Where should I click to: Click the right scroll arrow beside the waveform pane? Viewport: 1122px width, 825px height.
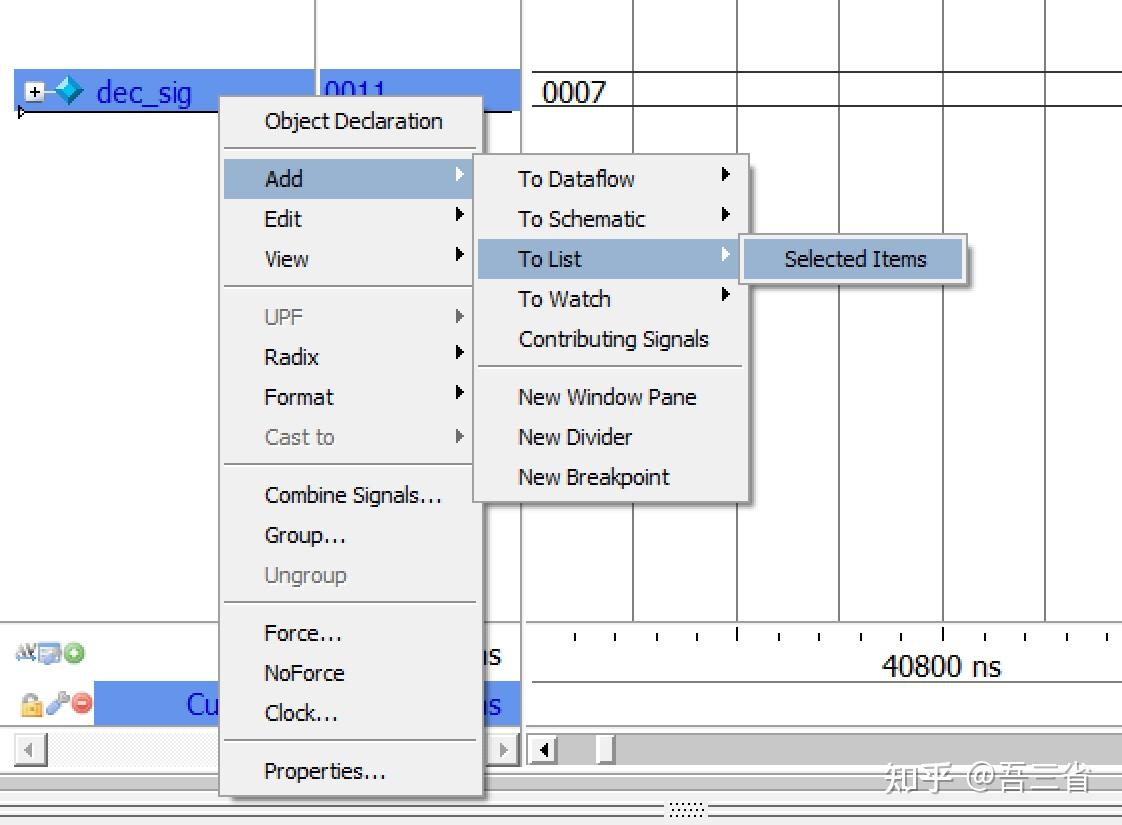tap(503, 749)
